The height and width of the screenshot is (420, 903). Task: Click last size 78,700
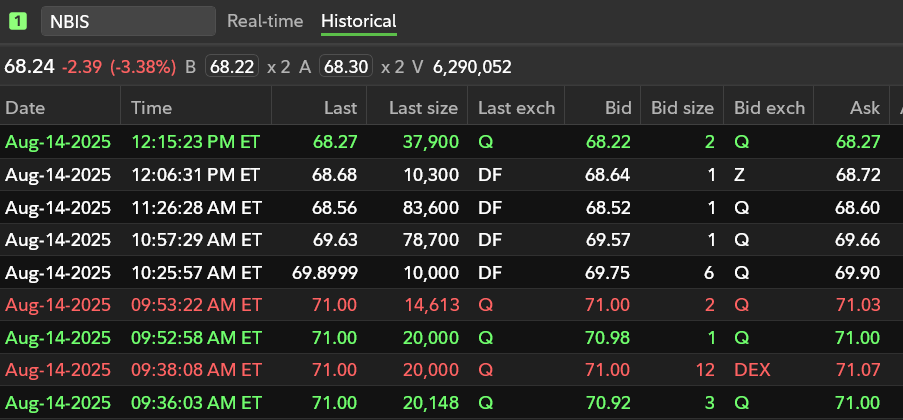[x=430, y=239]
